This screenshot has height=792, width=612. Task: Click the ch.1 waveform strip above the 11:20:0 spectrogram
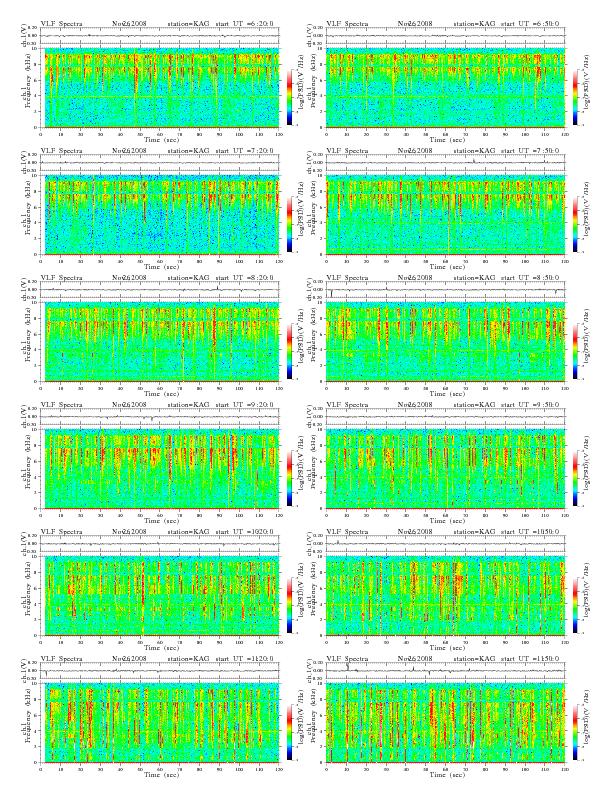tap(160, 671)
